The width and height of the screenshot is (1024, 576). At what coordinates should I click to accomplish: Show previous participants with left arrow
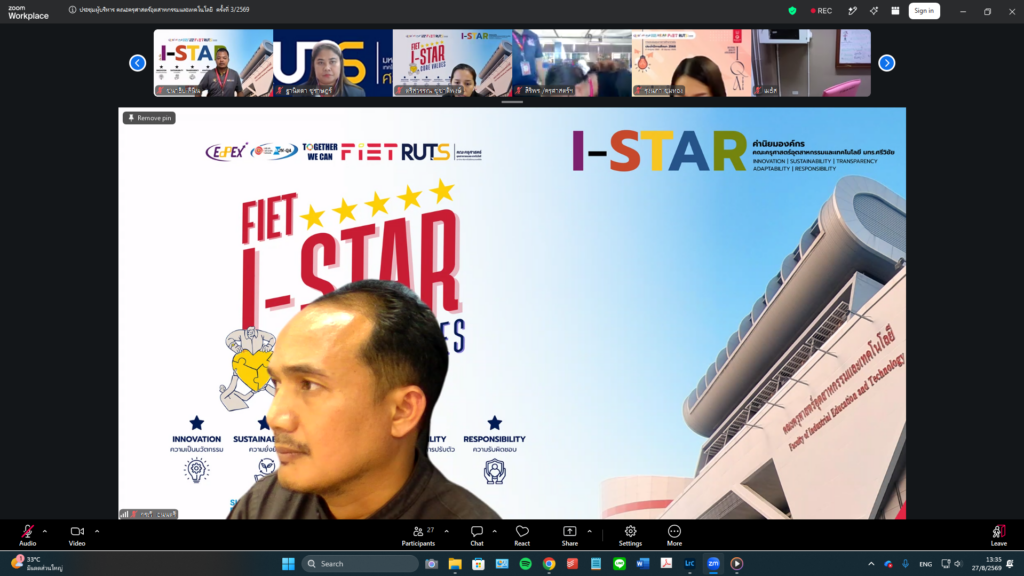pyautogui.click(x=138, y=63)
